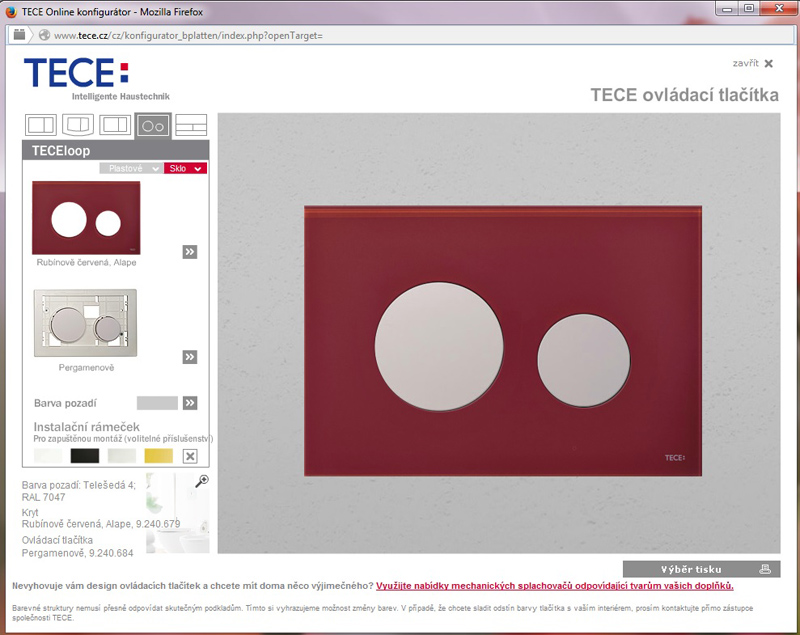Click the red Rubínově červená cover thumbnail
Image resolution: width=800 pixels, height=635 pixels.
point(86,218)
